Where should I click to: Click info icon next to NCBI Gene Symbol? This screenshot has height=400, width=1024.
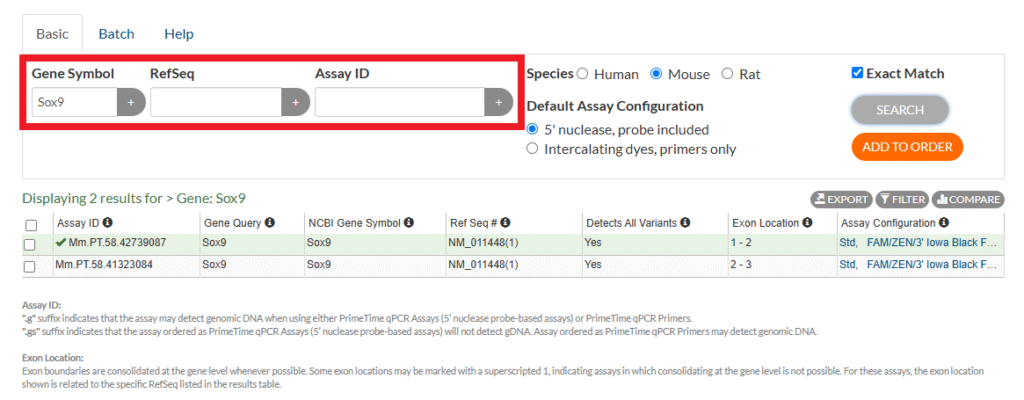[x=411, y=223]
